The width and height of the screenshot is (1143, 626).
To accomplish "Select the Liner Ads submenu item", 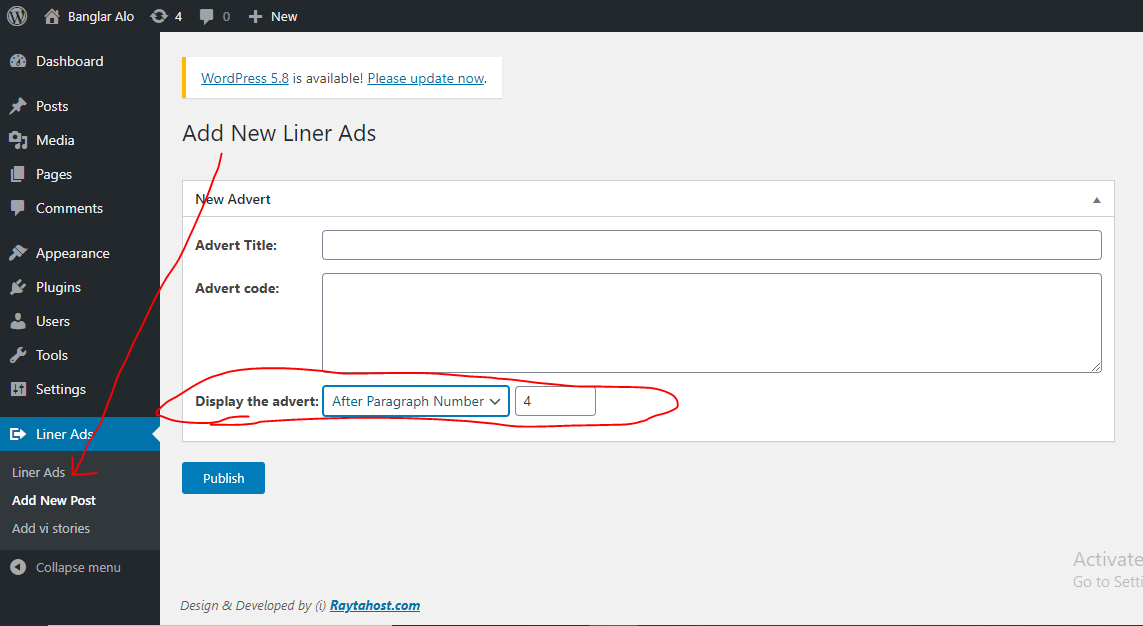I will (39, 472).
